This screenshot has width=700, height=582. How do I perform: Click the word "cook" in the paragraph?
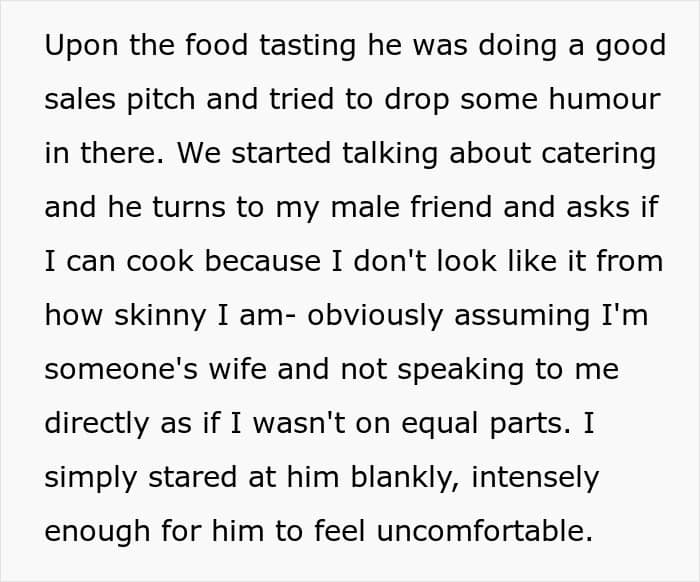160,262
